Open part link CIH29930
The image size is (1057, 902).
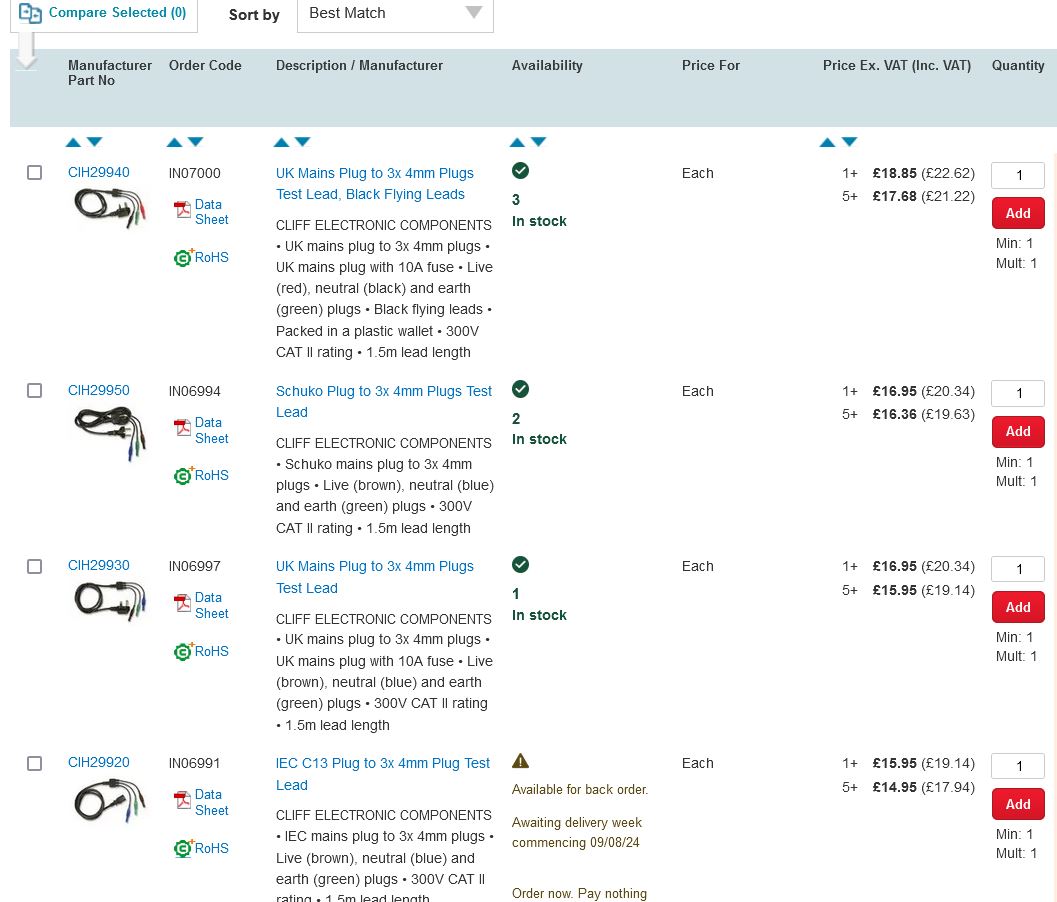click(x=98, y=566)
